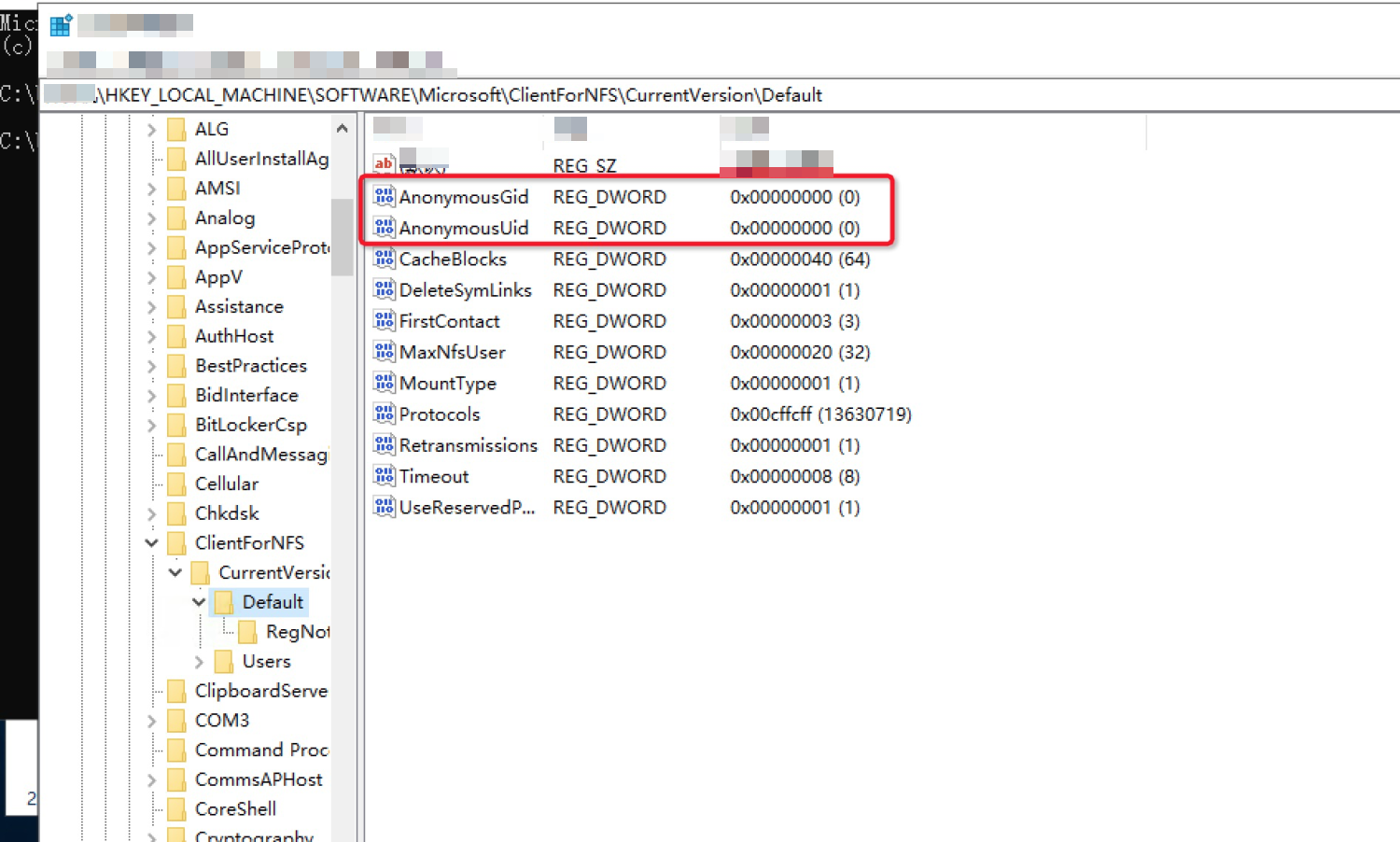Select the Protocols value name
Screen dimensions: 1400x842
click(x=440, y=414)
